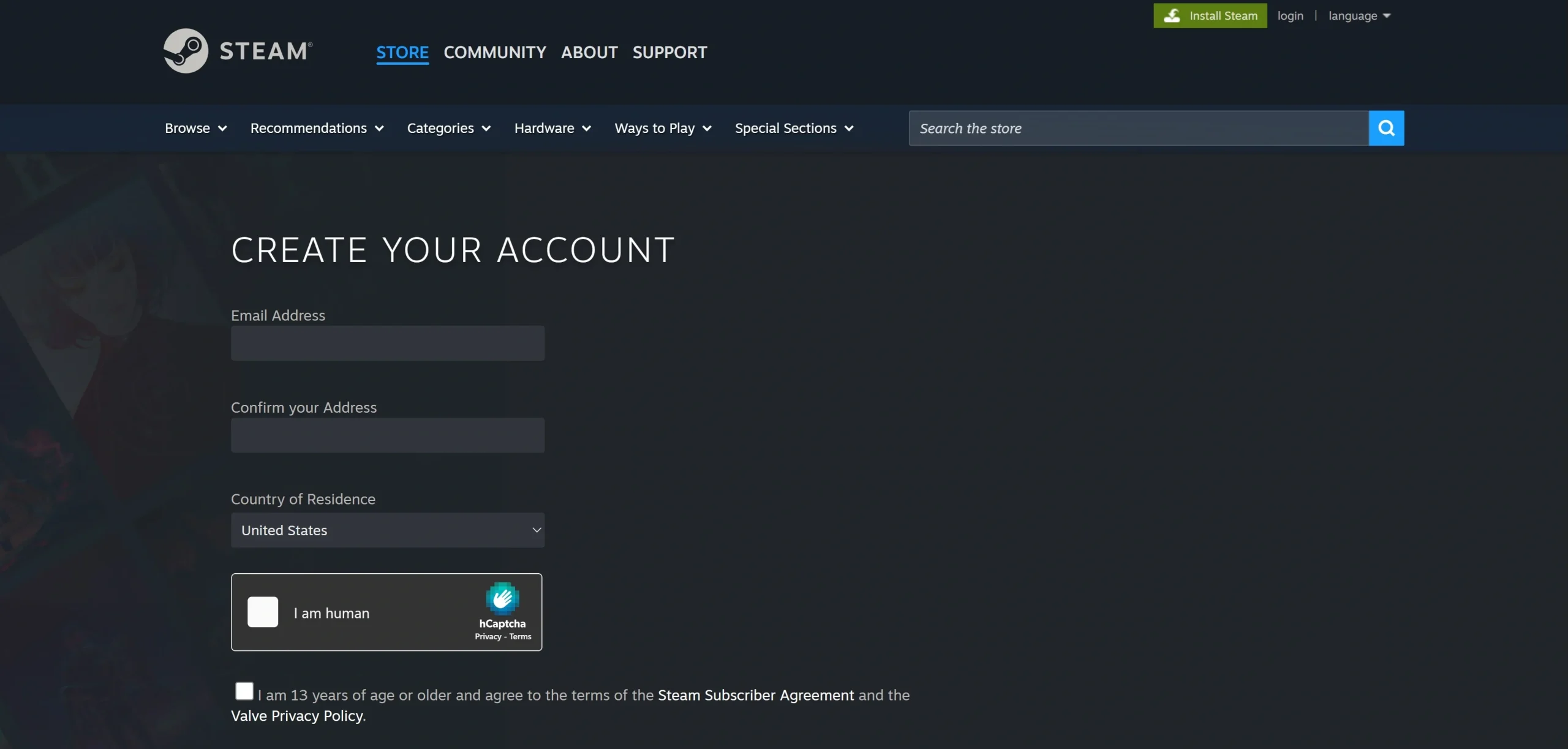This screenshot has width=1568, height=749.
Task: Open the Steam Subscriber Agreement link
Action: coord(755,695)
